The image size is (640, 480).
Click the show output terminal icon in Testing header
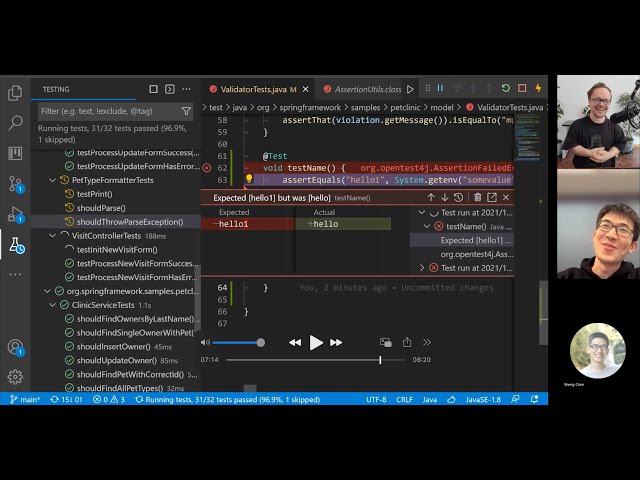(x=170, y=89)
